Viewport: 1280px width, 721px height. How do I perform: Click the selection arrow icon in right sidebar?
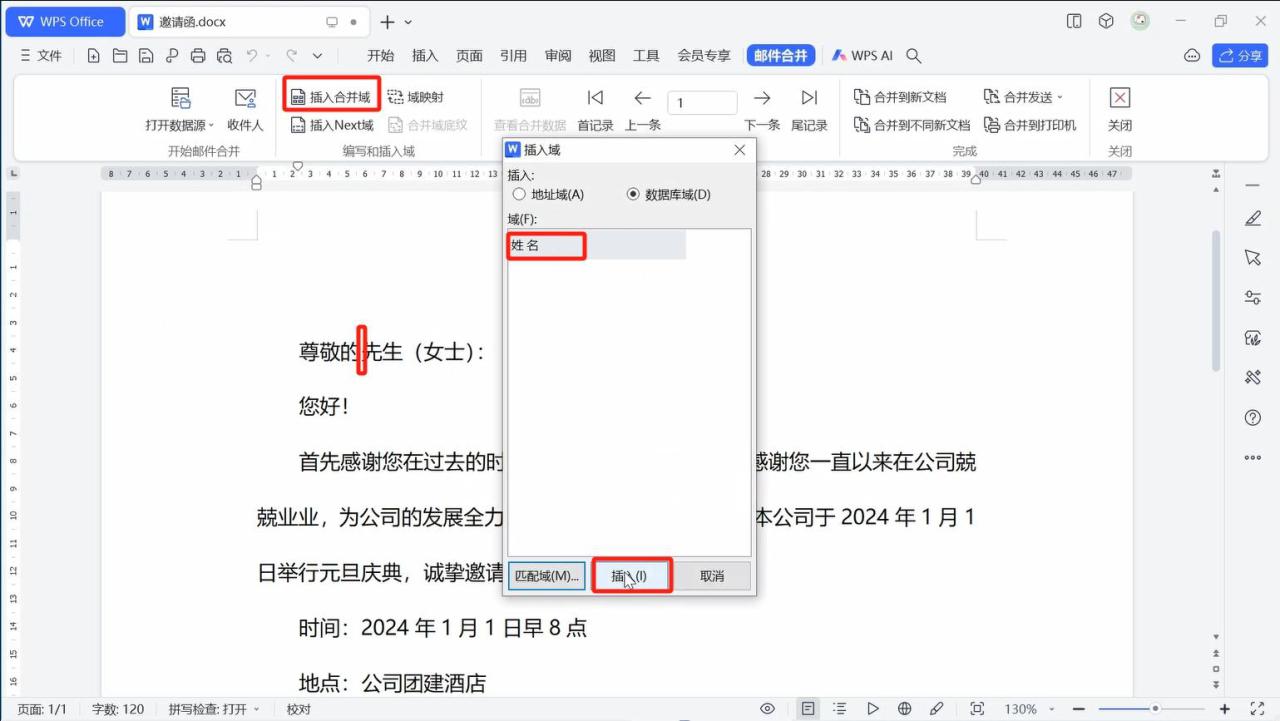[x=1253, y=258]
